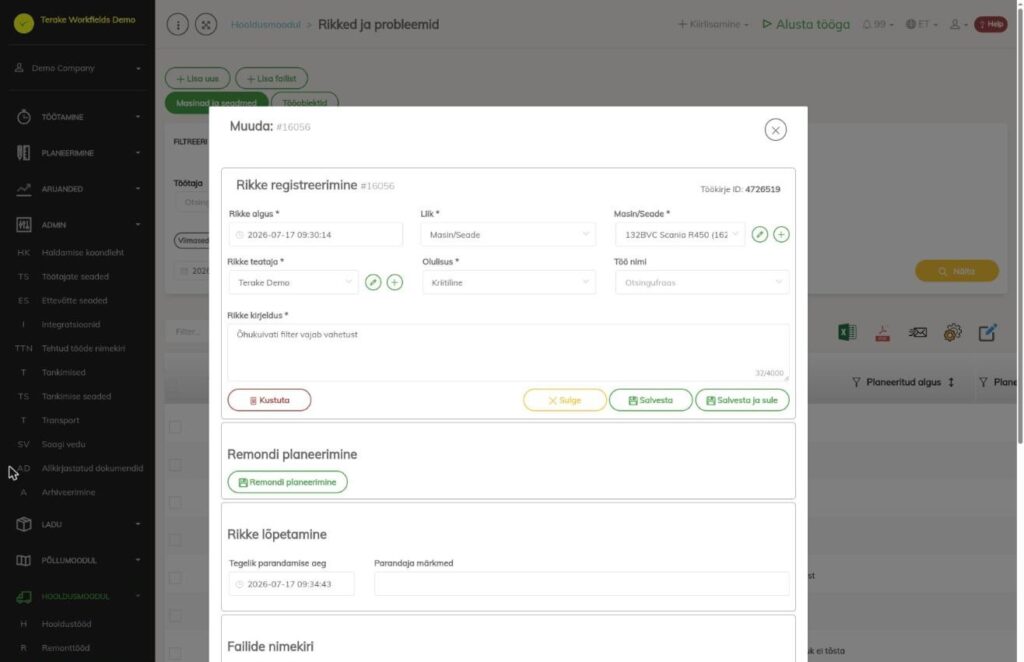Screen dimensions: 1024x662
Task: Click the info circle icon in header
Action: [x=178, y=25]
